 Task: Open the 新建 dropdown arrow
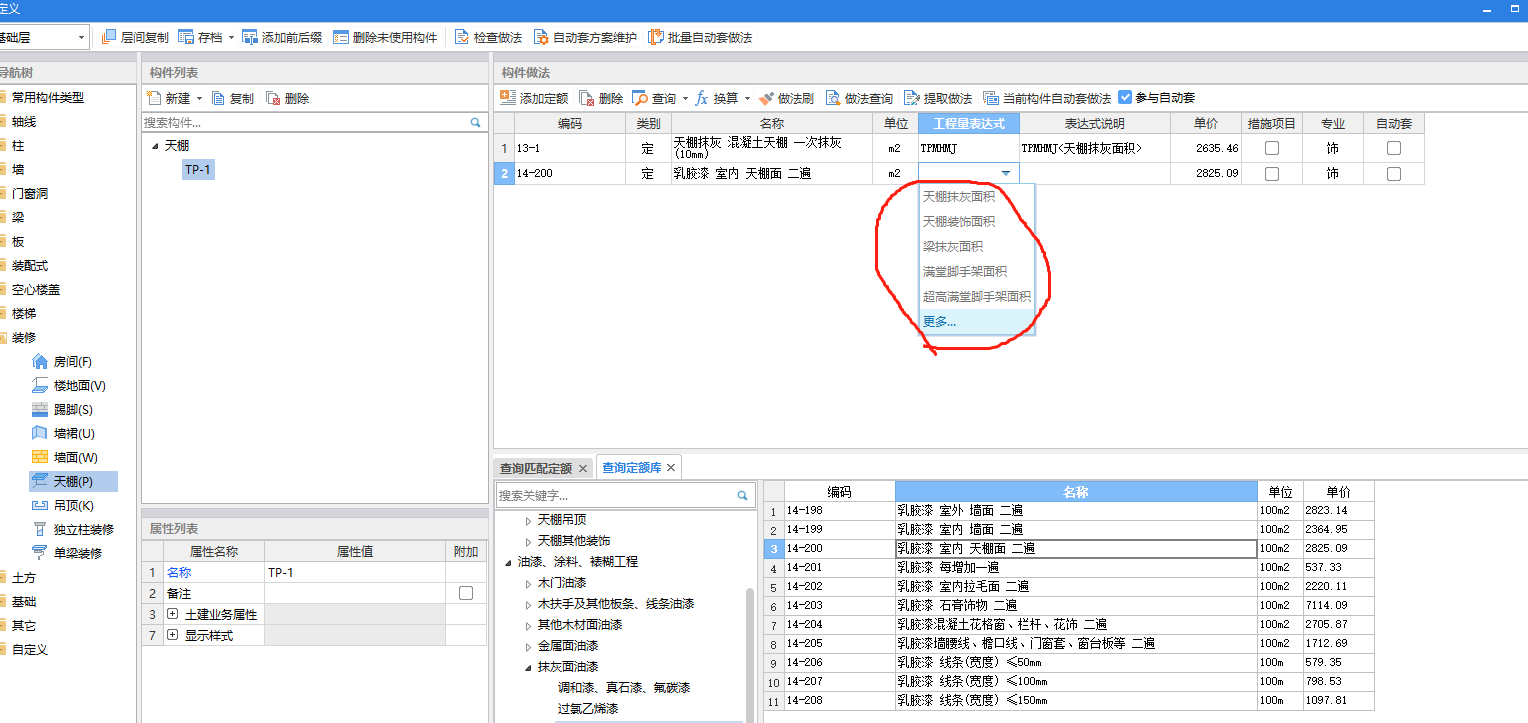click(199, 99)
